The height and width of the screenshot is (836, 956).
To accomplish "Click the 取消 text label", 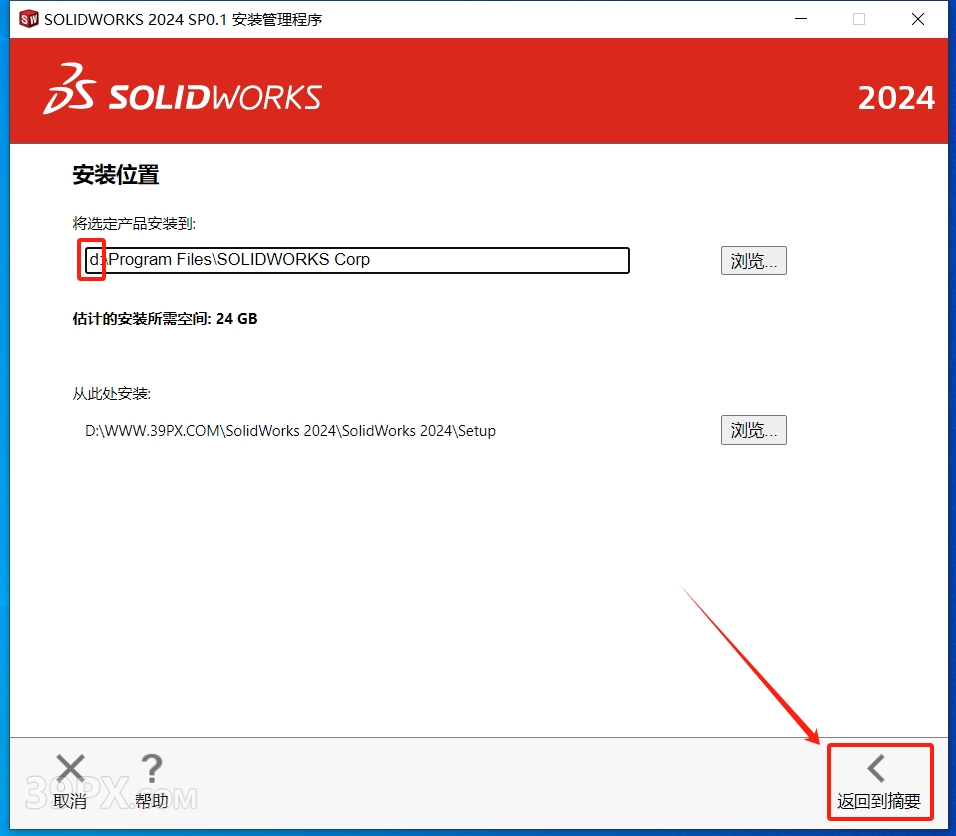I will 70,800.
